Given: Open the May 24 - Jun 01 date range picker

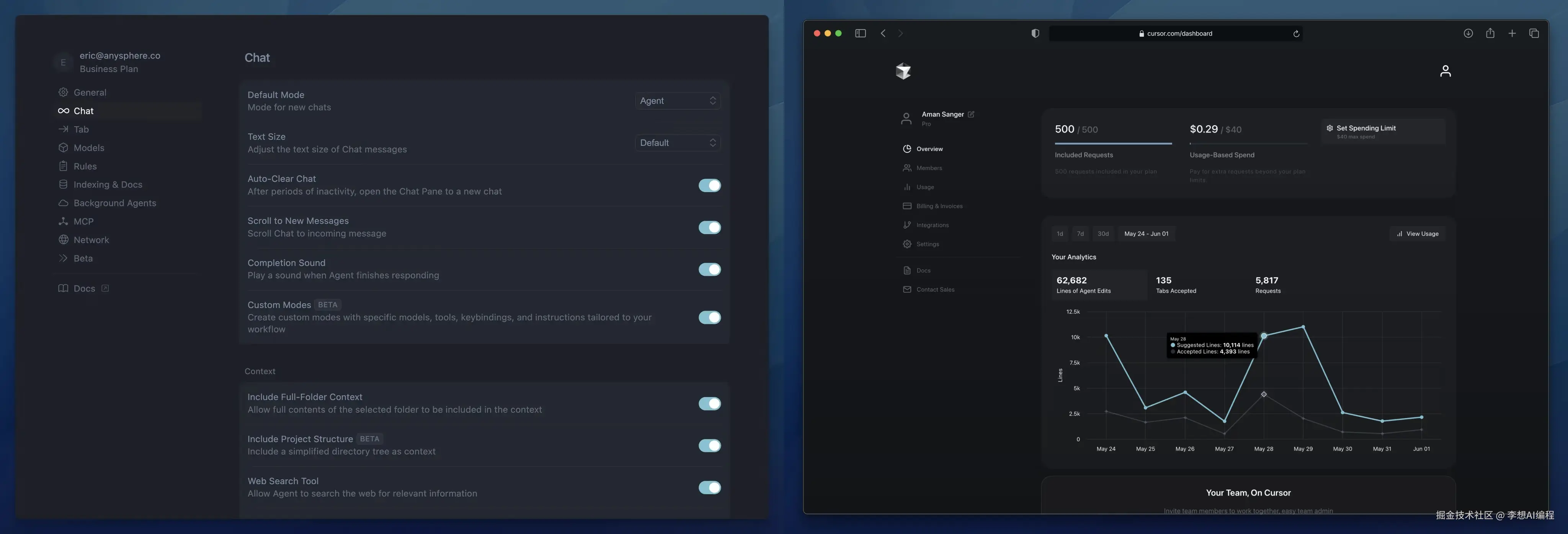Looking at the screenshot, I should tap(1145, 234).
